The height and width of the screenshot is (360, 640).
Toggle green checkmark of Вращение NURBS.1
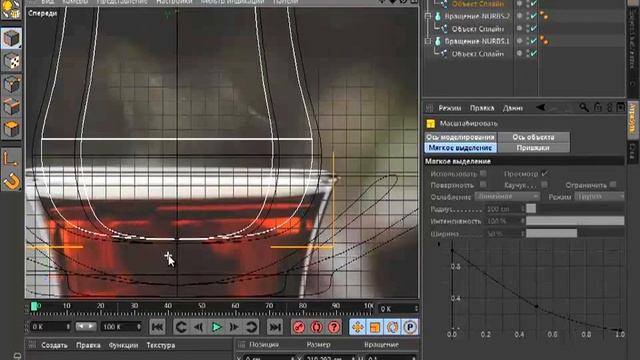pos(534,41)
